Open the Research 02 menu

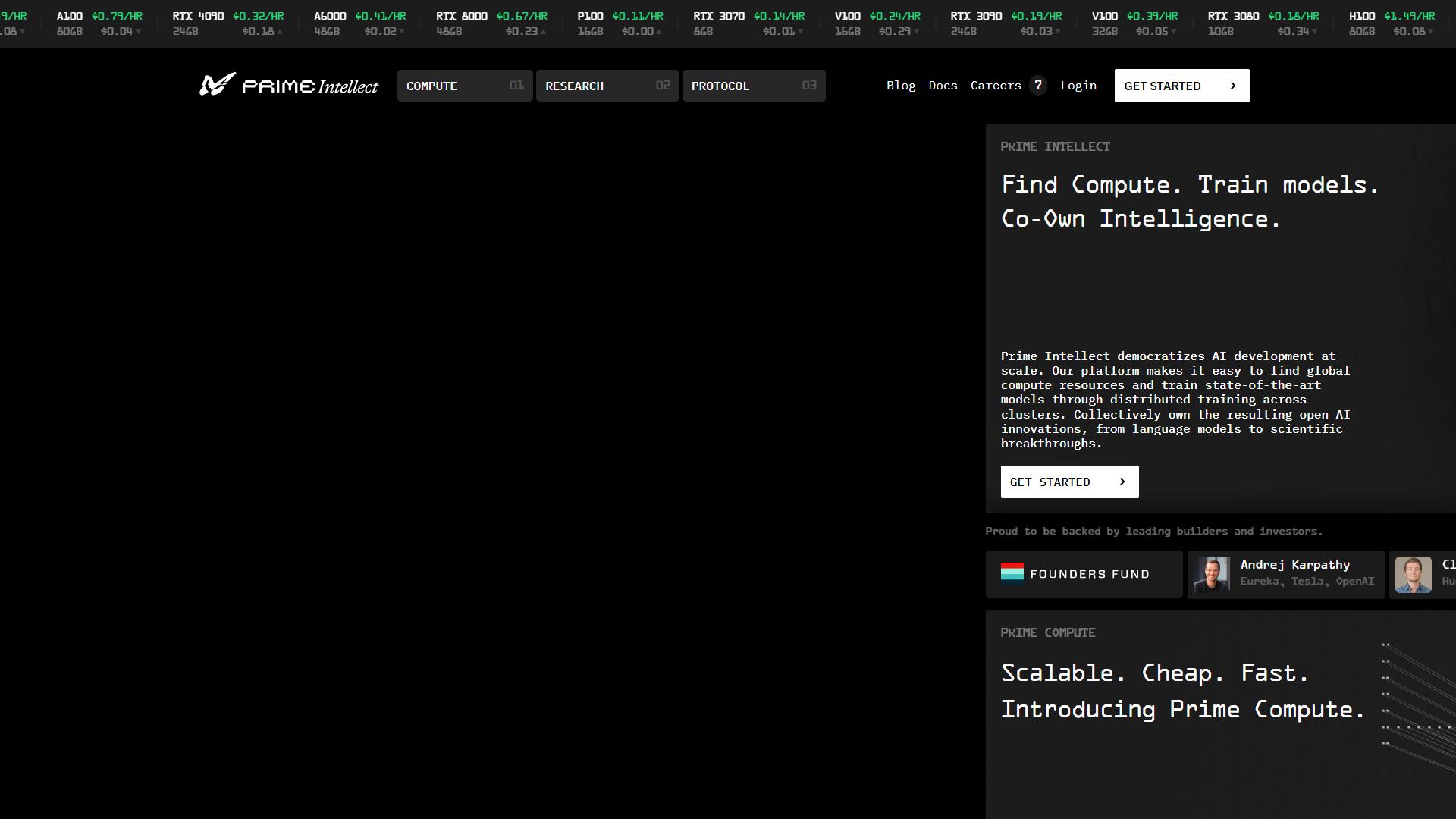click(607, 86)
